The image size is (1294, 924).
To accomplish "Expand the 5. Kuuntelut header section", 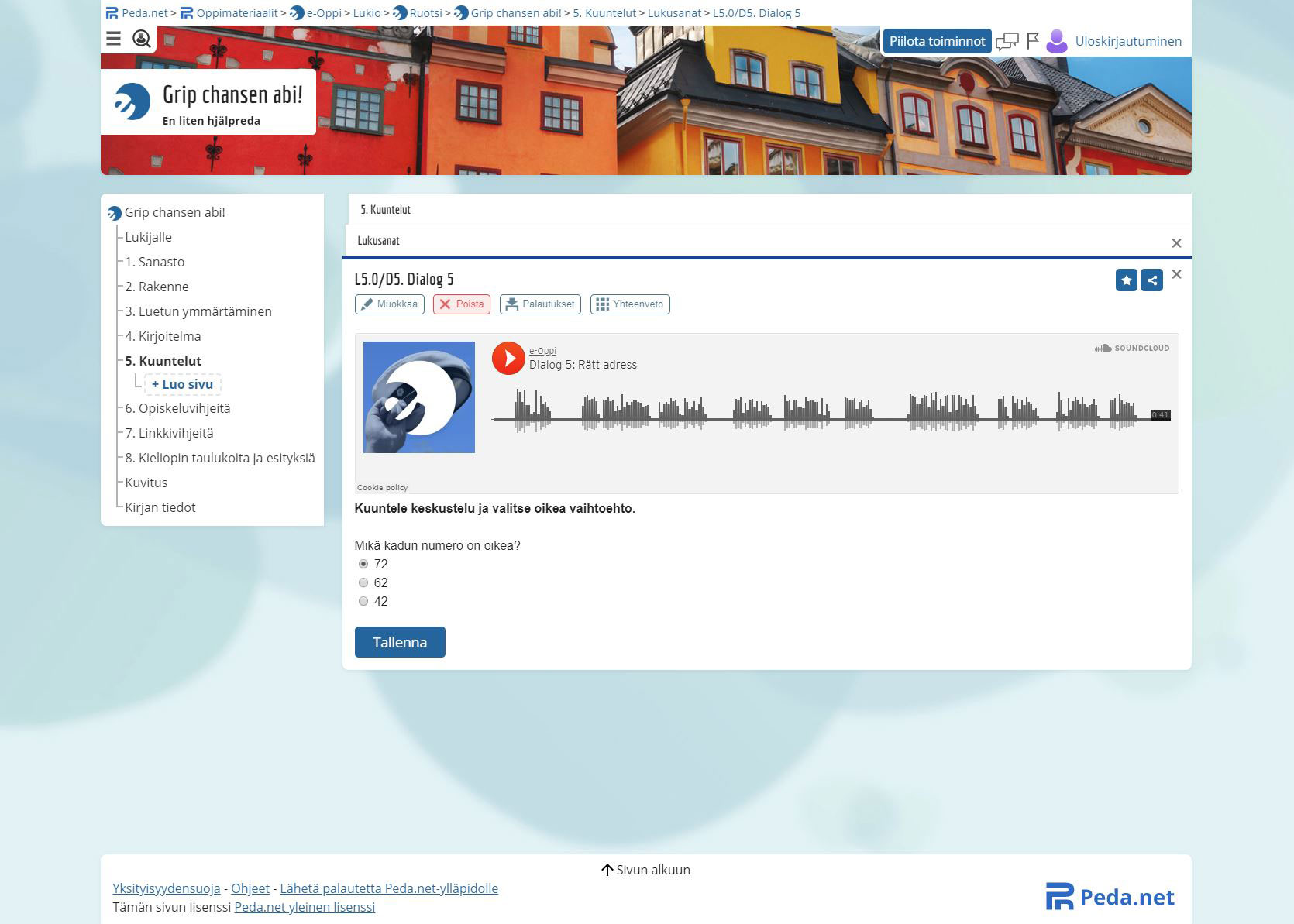I will pyautogui.click(x=386, y=210).
